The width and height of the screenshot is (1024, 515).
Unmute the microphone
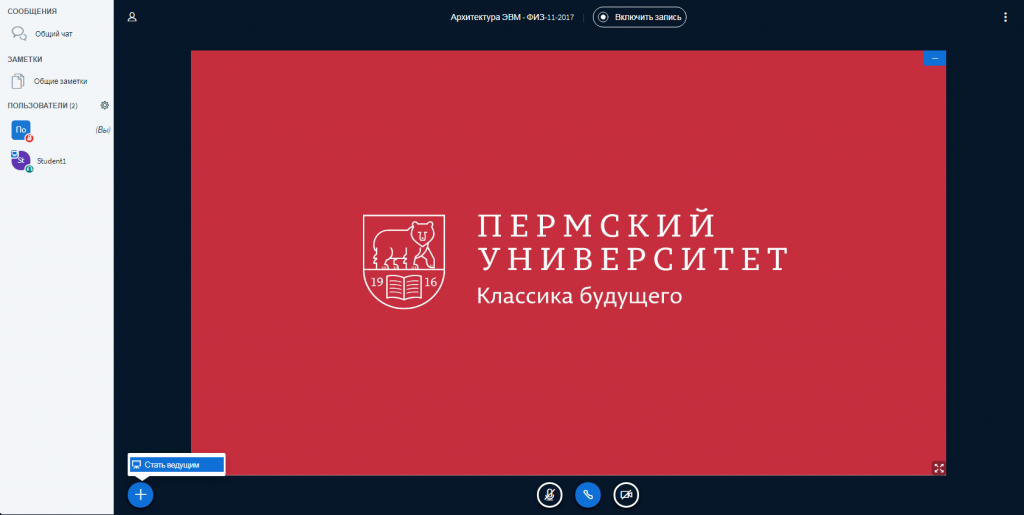pyautogui.click(x=549, y=495)
